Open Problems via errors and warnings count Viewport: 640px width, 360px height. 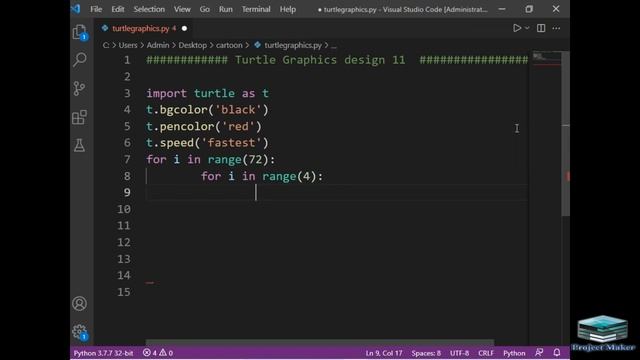[x=158, y=353]
